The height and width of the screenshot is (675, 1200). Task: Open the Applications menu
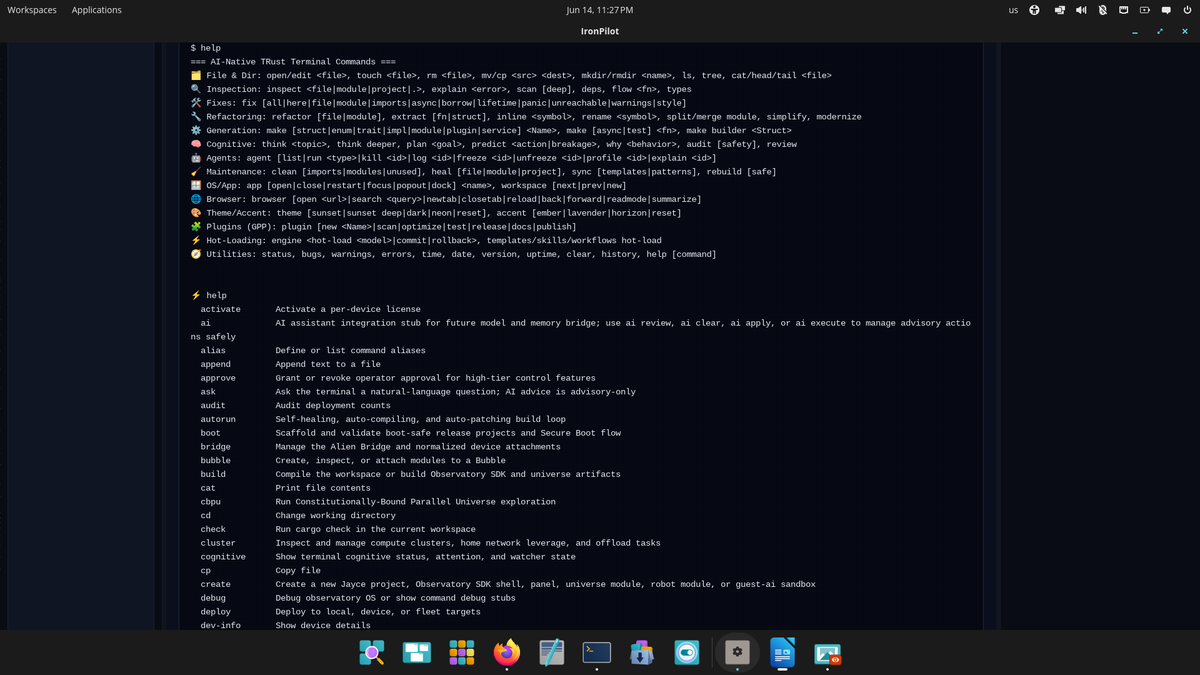pos(97,10)
